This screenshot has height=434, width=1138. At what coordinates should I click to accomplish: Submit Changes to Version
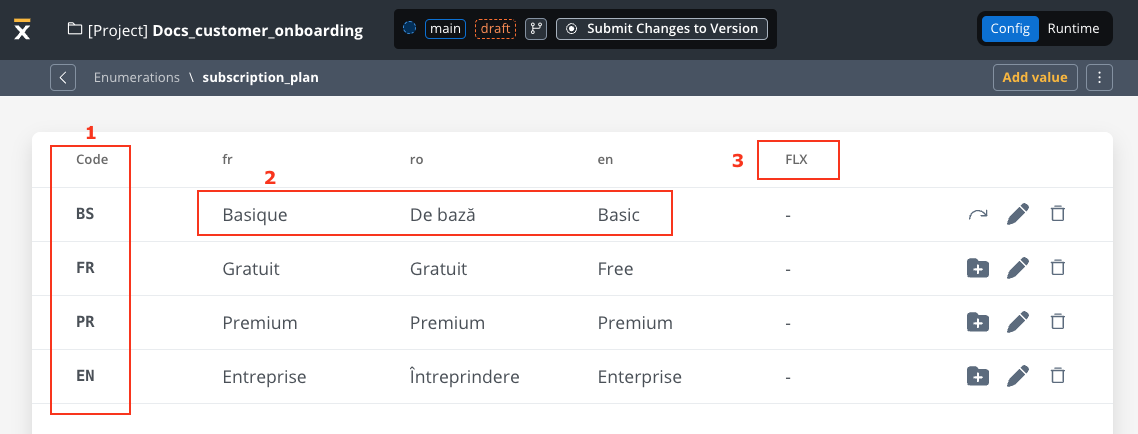(x=662, y=29)
